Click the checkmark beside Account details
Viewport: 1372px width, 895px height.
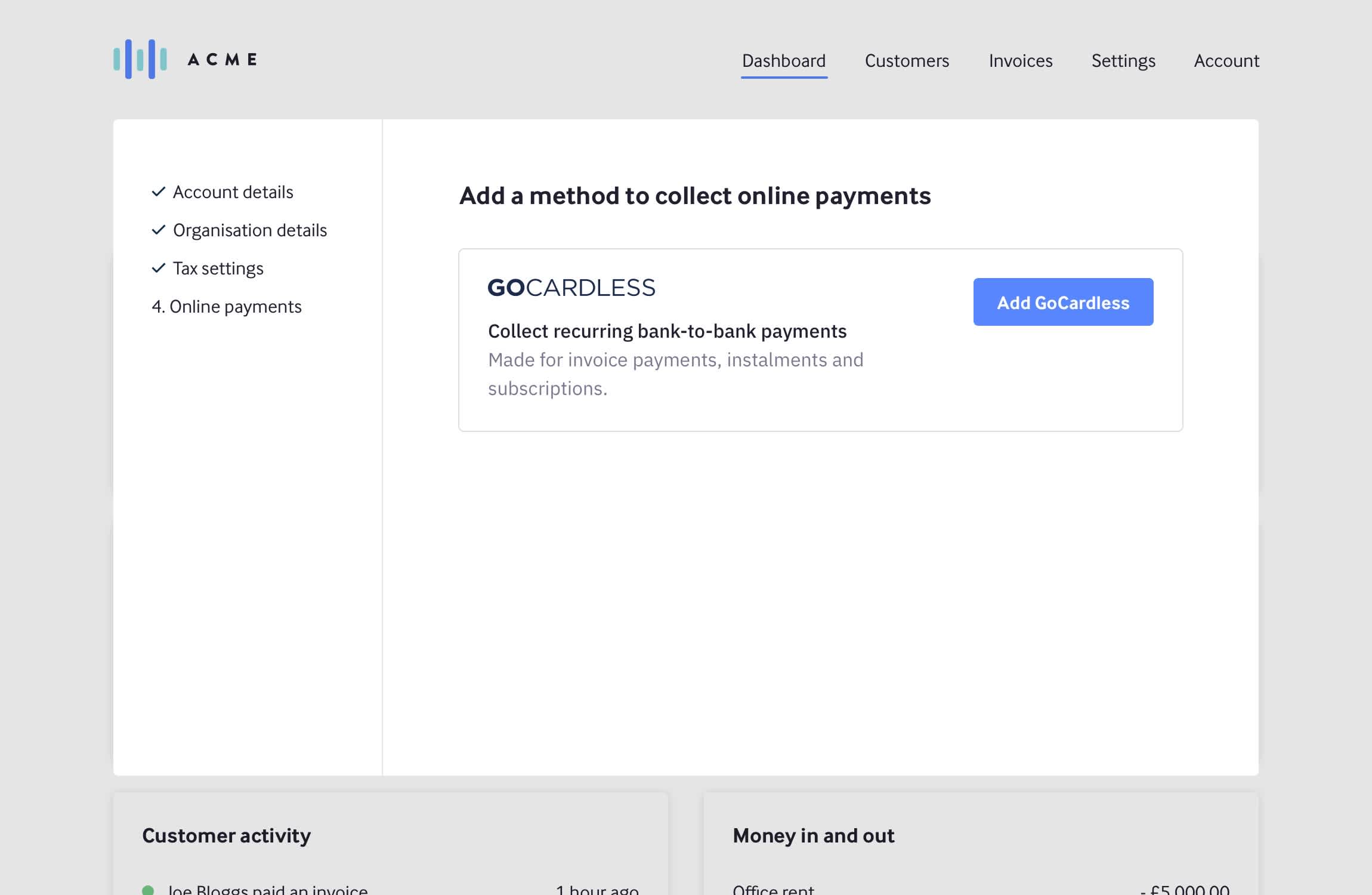158,192
